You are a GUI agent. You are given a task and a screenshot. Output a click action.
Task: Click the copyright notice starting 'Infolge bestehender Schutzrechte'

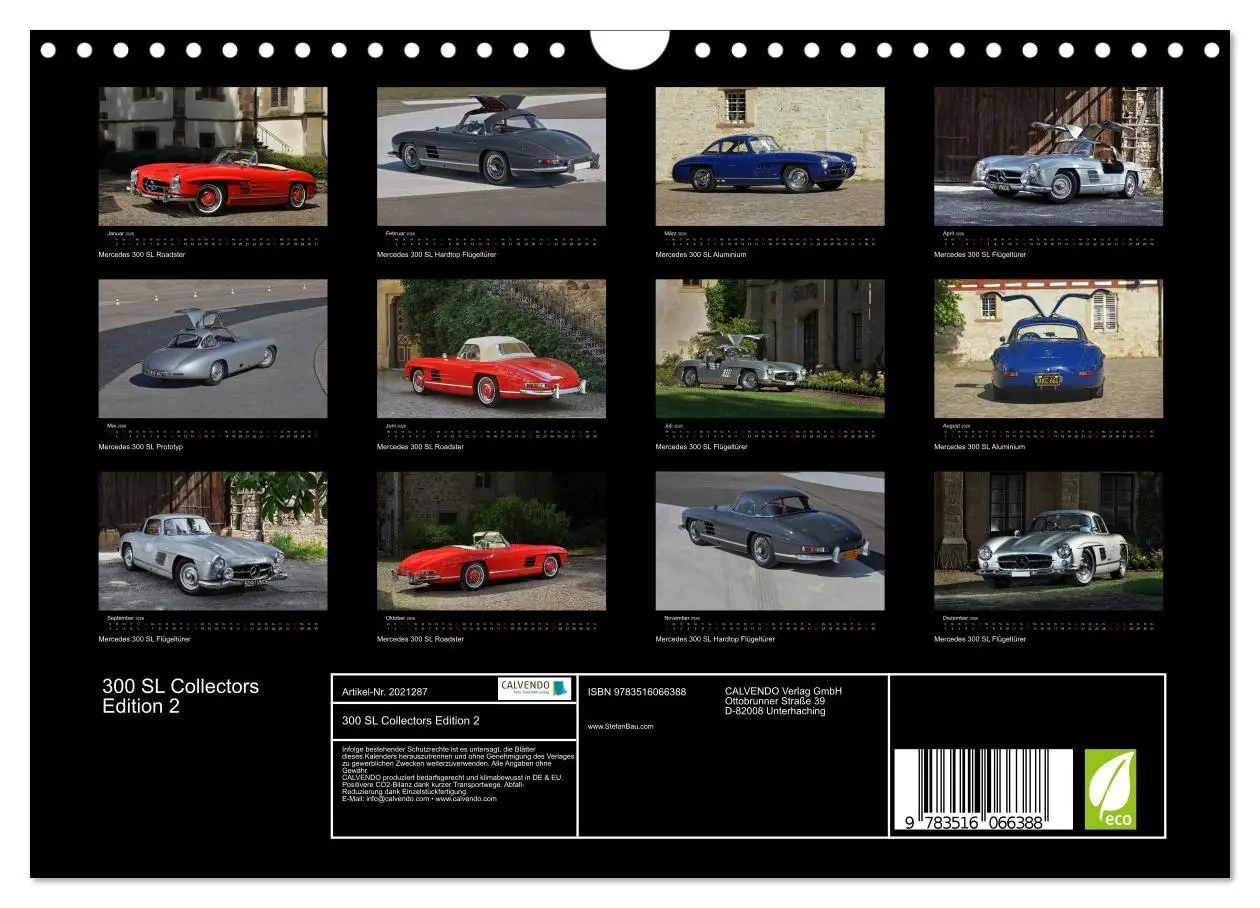pos(458,759)
